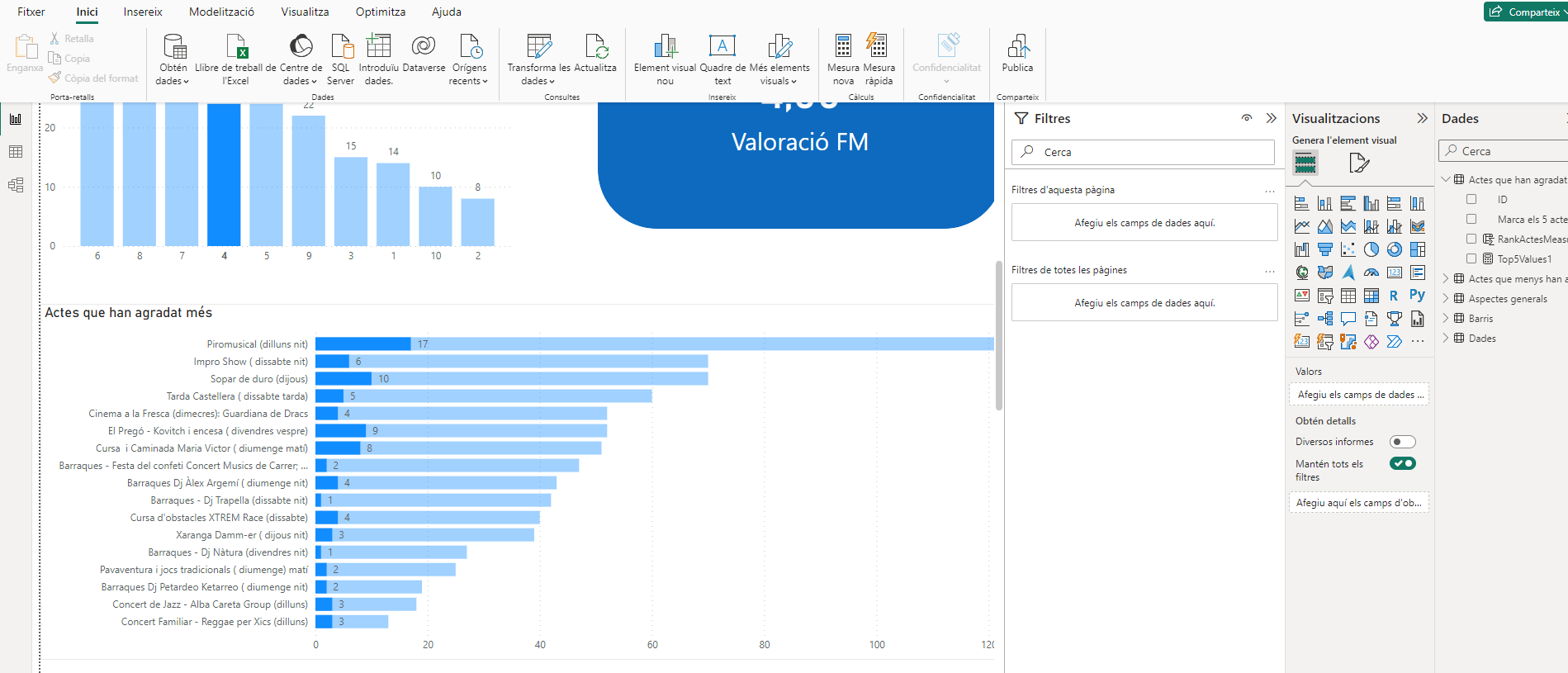Select the gauge visual icon
This screenshot has width=1568, height=673.
[x=1371, y=273]
